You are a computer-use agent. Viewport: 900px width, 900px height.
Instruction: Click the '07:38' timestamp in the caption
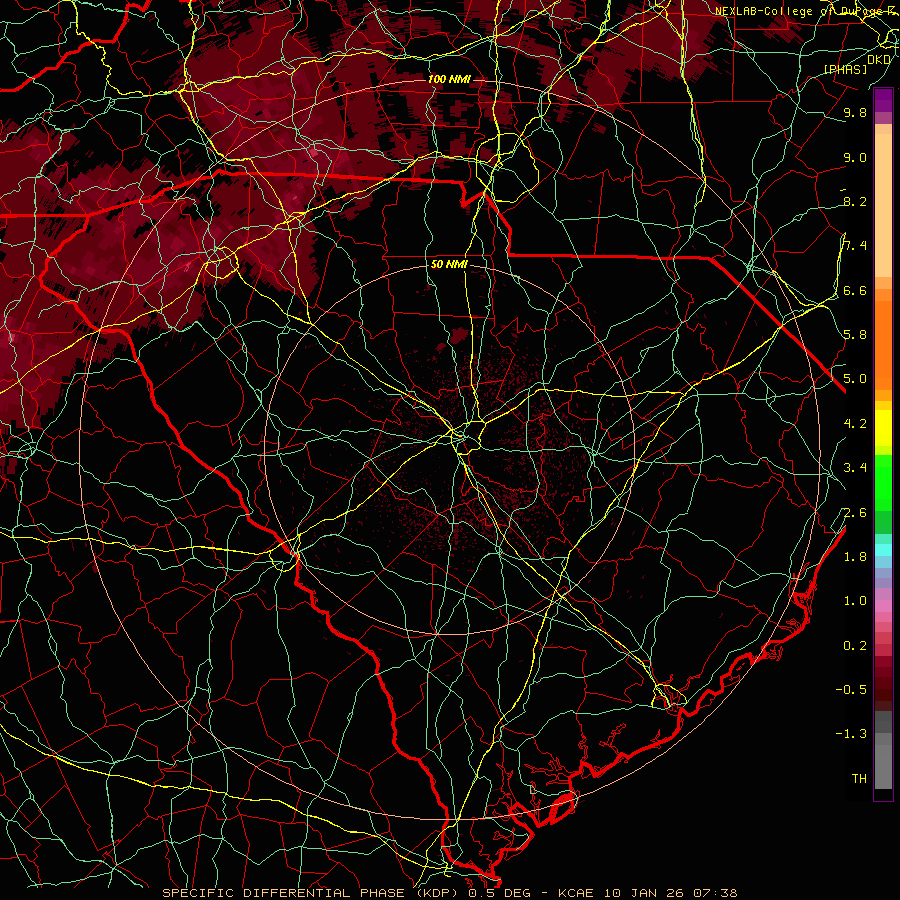coord(715,893)
